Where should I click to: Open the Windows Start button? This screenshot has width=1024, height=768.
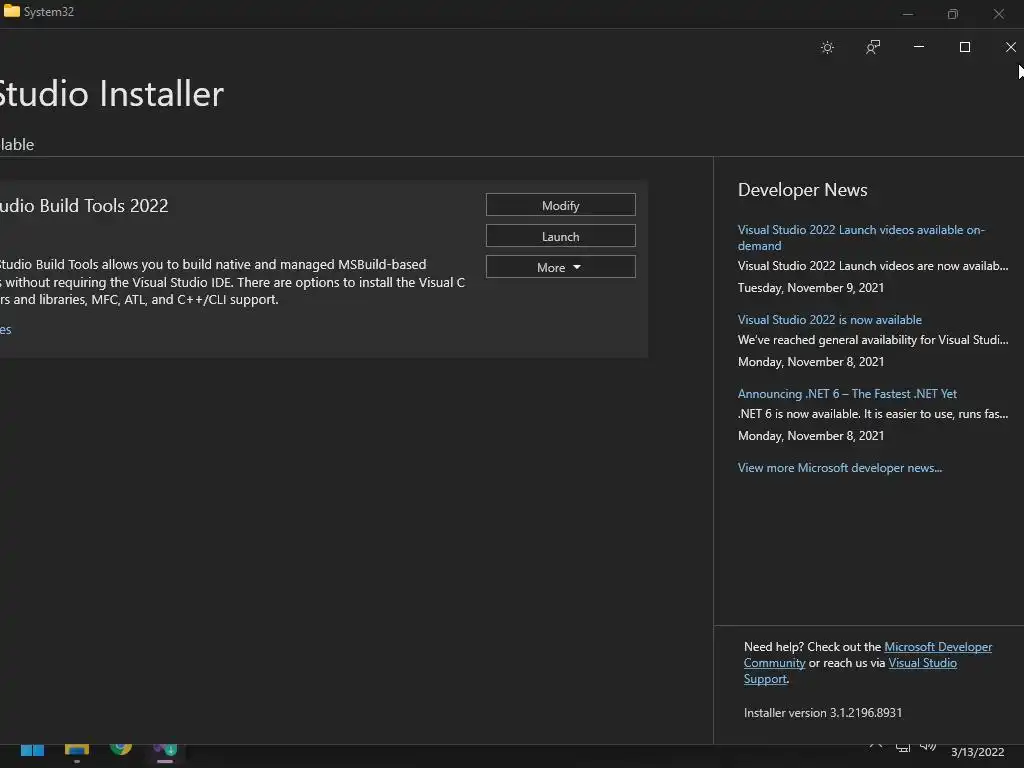pyautogui.click(x=32, y=750)
